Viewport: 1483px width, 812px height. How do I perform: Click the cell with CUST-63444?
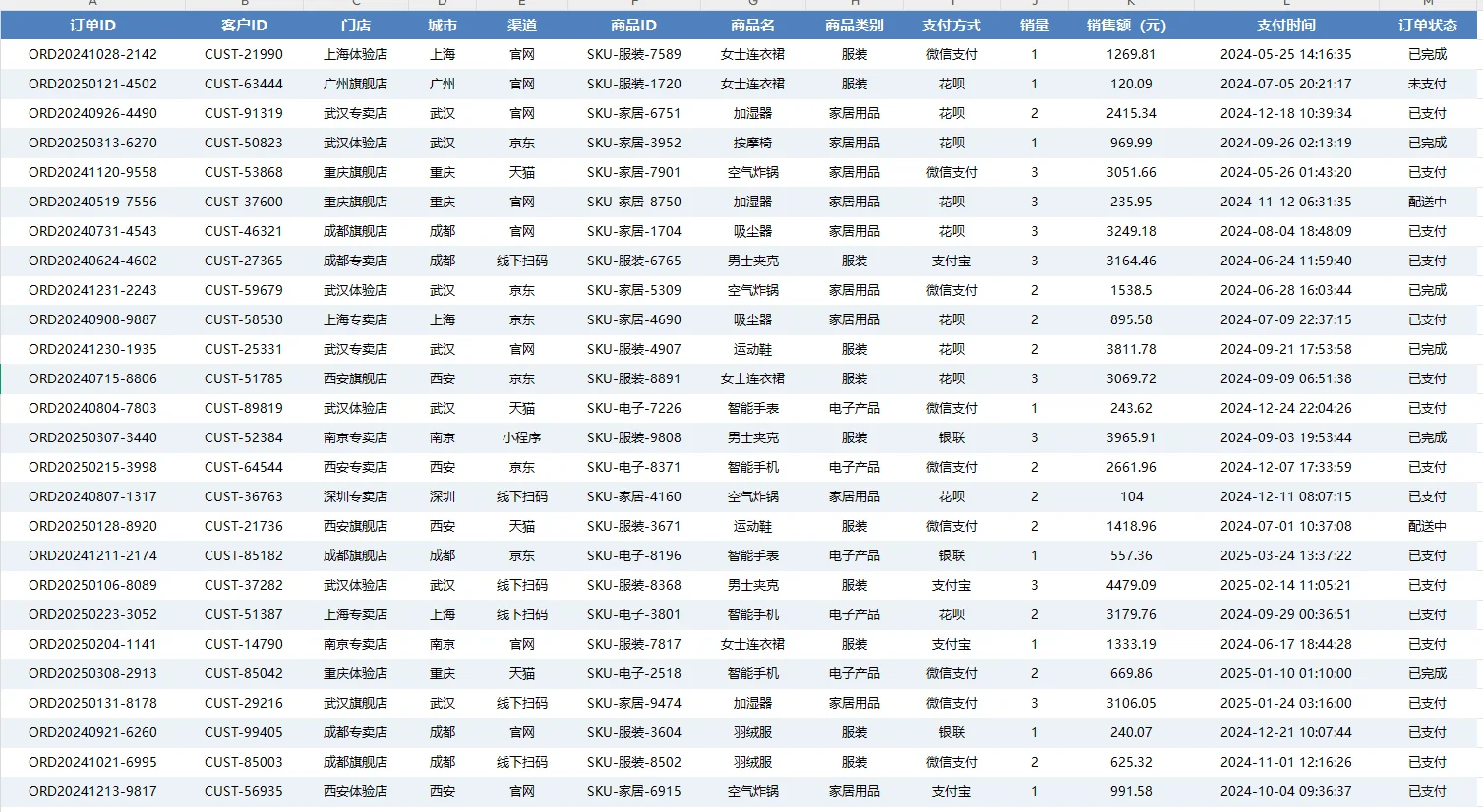[x=244, y=84]
